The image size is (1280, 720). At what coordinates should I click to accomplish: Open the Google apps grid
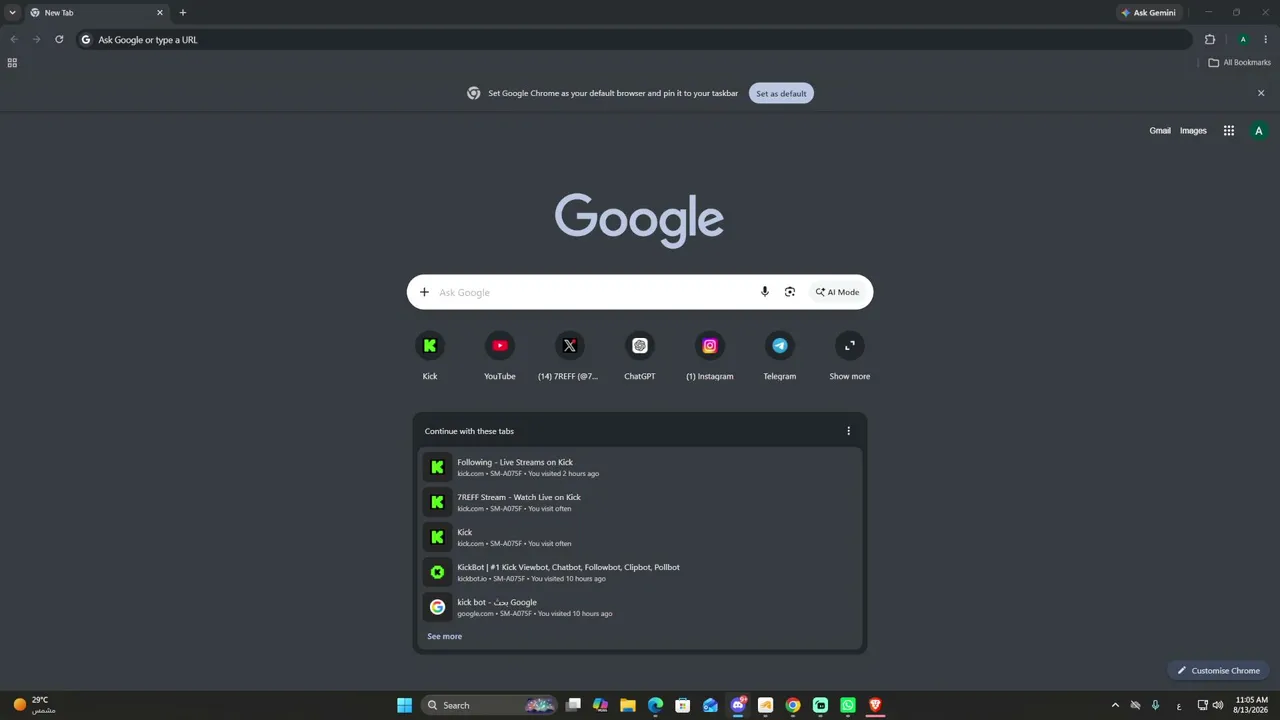pos(1229,131)
